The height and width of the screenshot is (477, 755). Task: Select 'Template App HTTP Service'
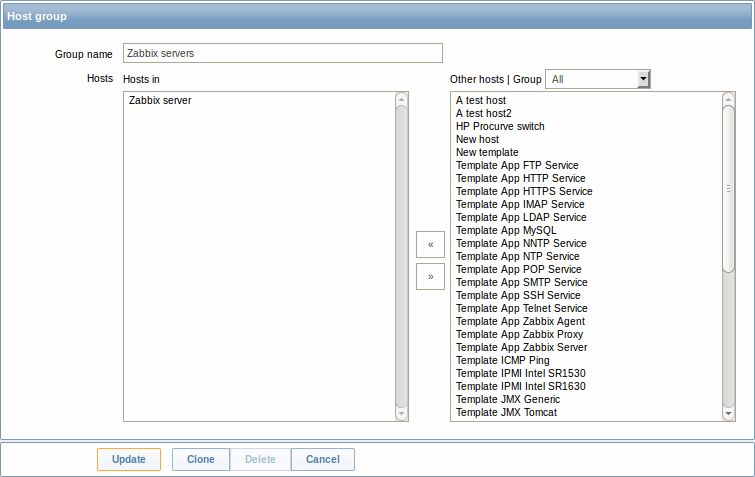[x=521, y=178]
